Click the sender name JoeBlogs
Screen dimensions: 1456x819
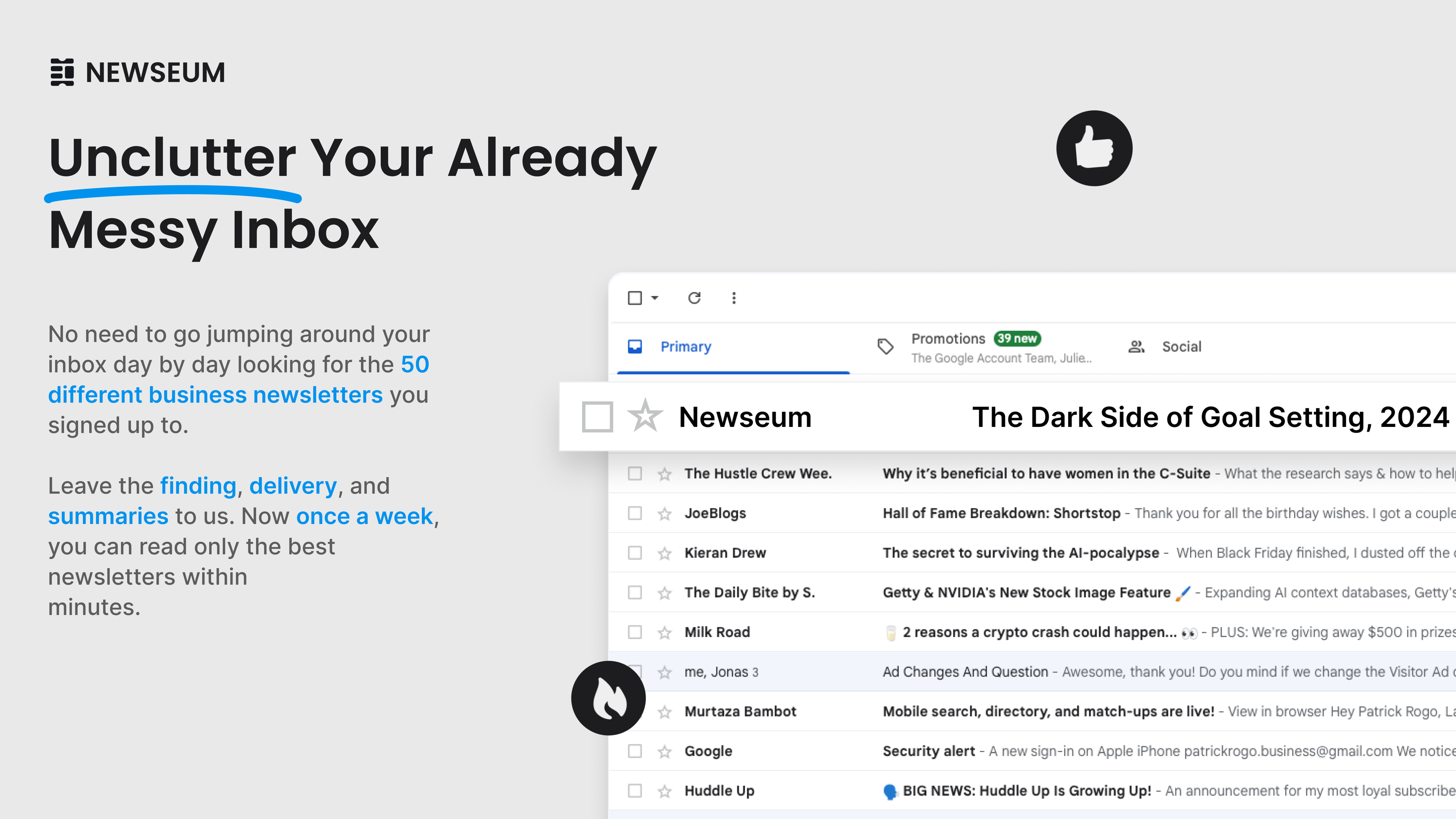(715, 513)
